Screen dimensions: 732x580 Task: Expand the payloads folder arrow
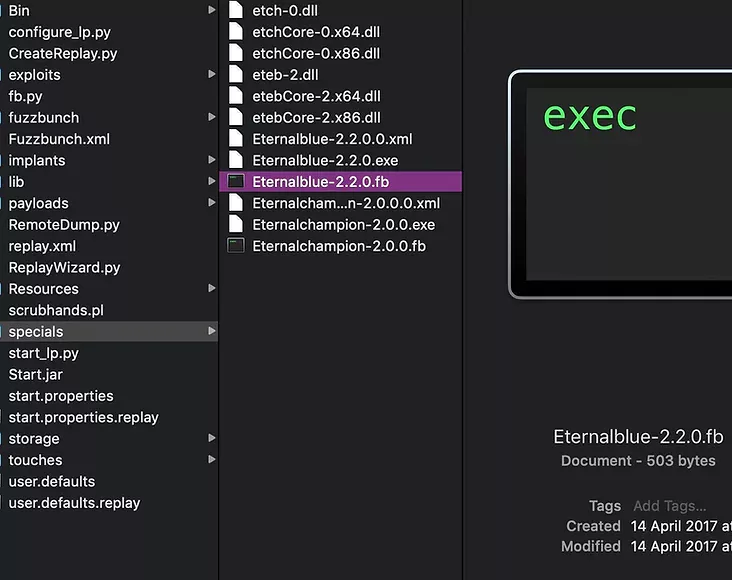tap(211, 203)
